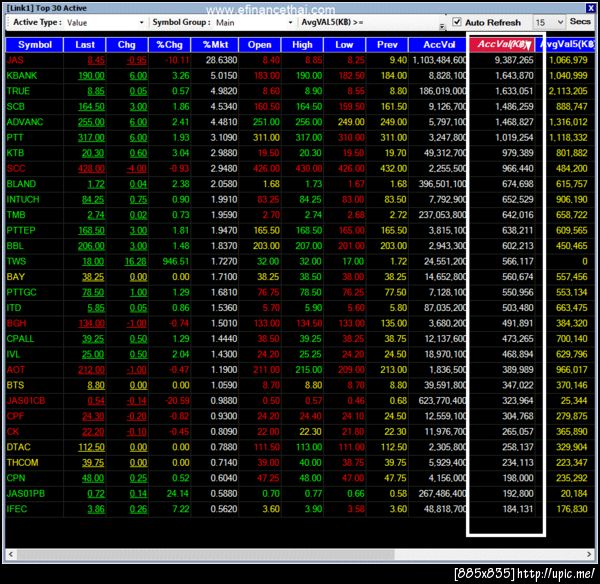600x584 pixels.
Task: Click the AccVal(KB) sorted column header
Action: pos(502,44)
